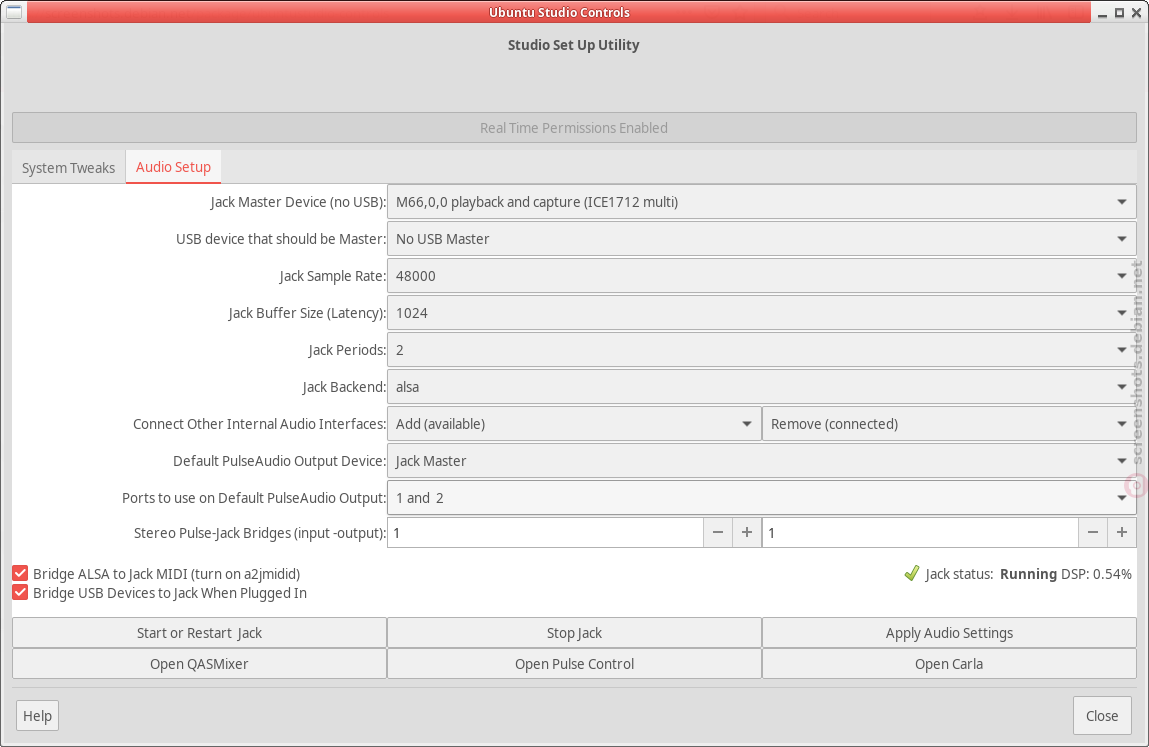Launch Open Pulse Control

tap(574, 663)
